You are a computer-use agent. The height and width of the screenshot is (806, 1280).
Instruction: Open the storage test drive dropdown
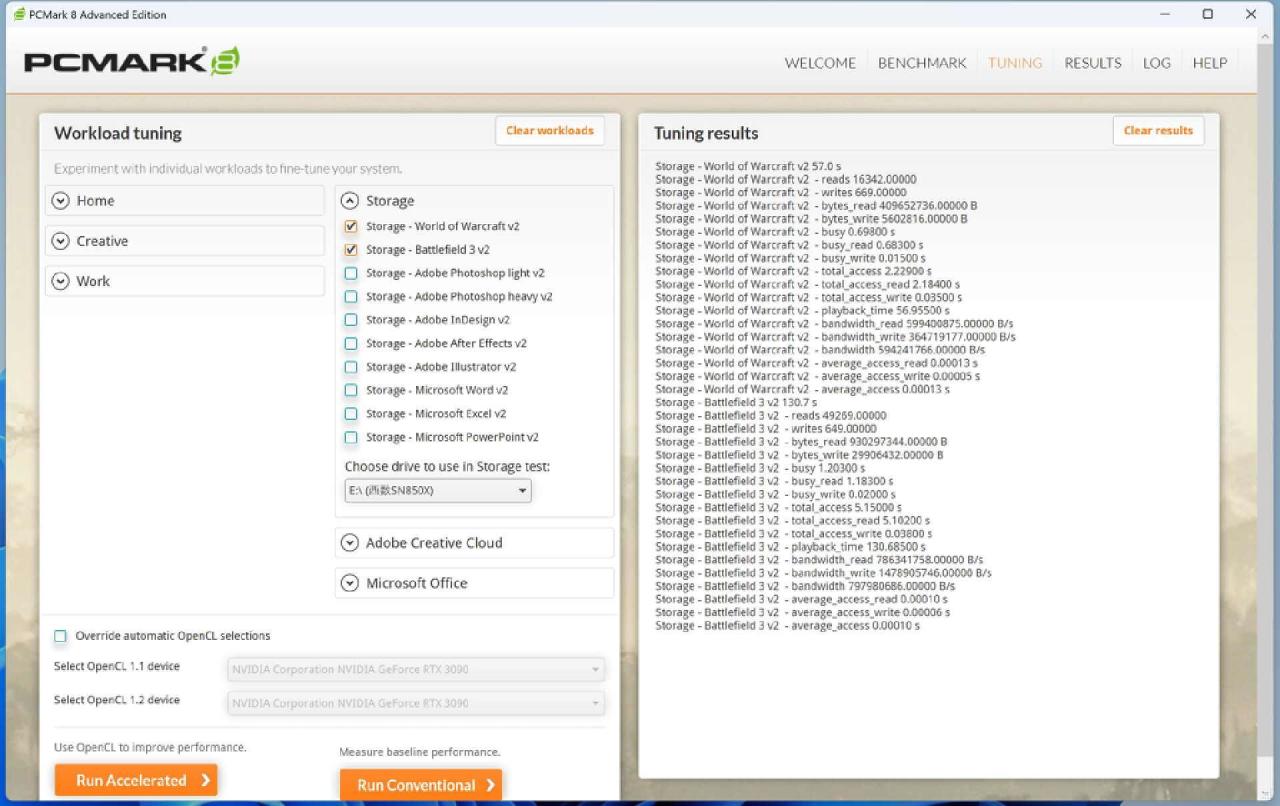[x=438, y=491]
